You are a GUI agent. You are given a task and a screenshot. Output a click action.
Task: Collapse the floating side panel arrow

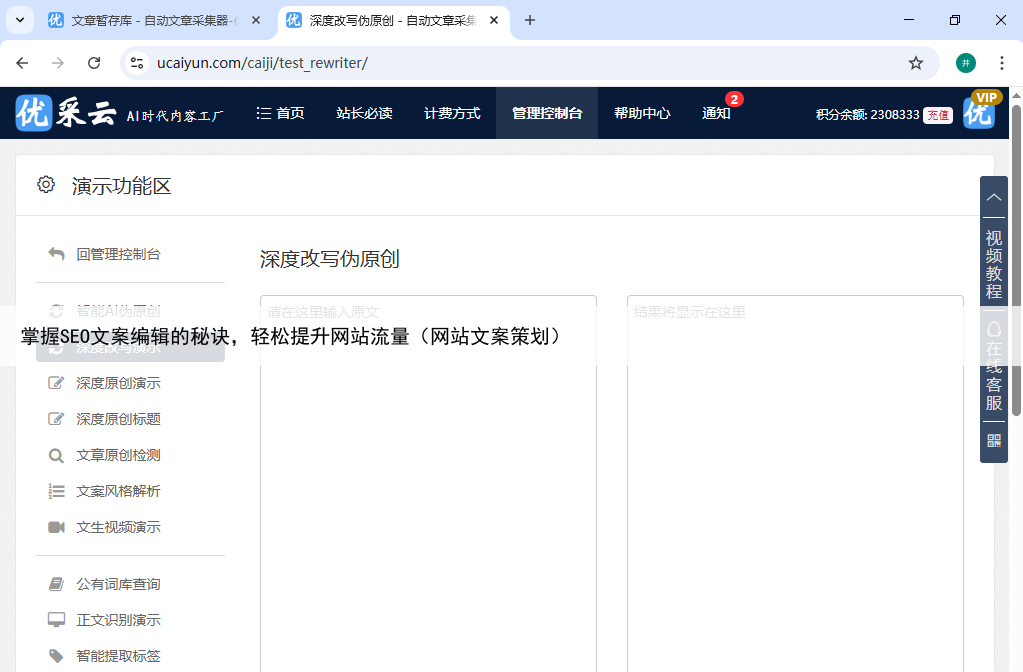click(x=993, y=197)
